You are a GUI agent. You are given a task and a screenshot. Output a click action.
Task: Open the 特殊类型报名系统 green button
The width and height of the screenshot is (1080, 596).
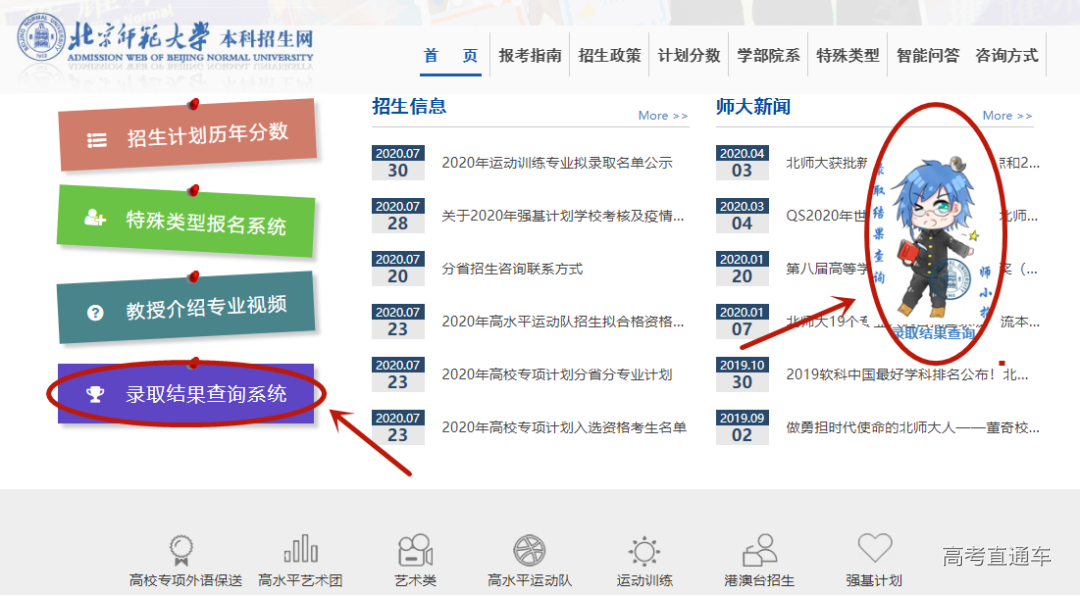click(188, 221)
